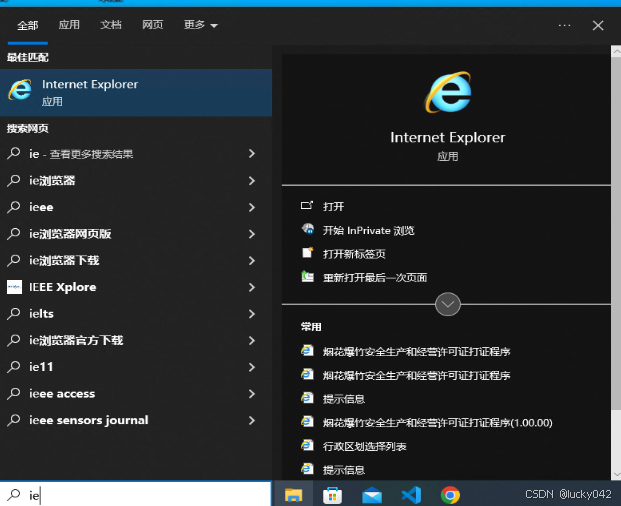Select 'ie浏览器官方下载' suggestion

click(x=76, y=340)
